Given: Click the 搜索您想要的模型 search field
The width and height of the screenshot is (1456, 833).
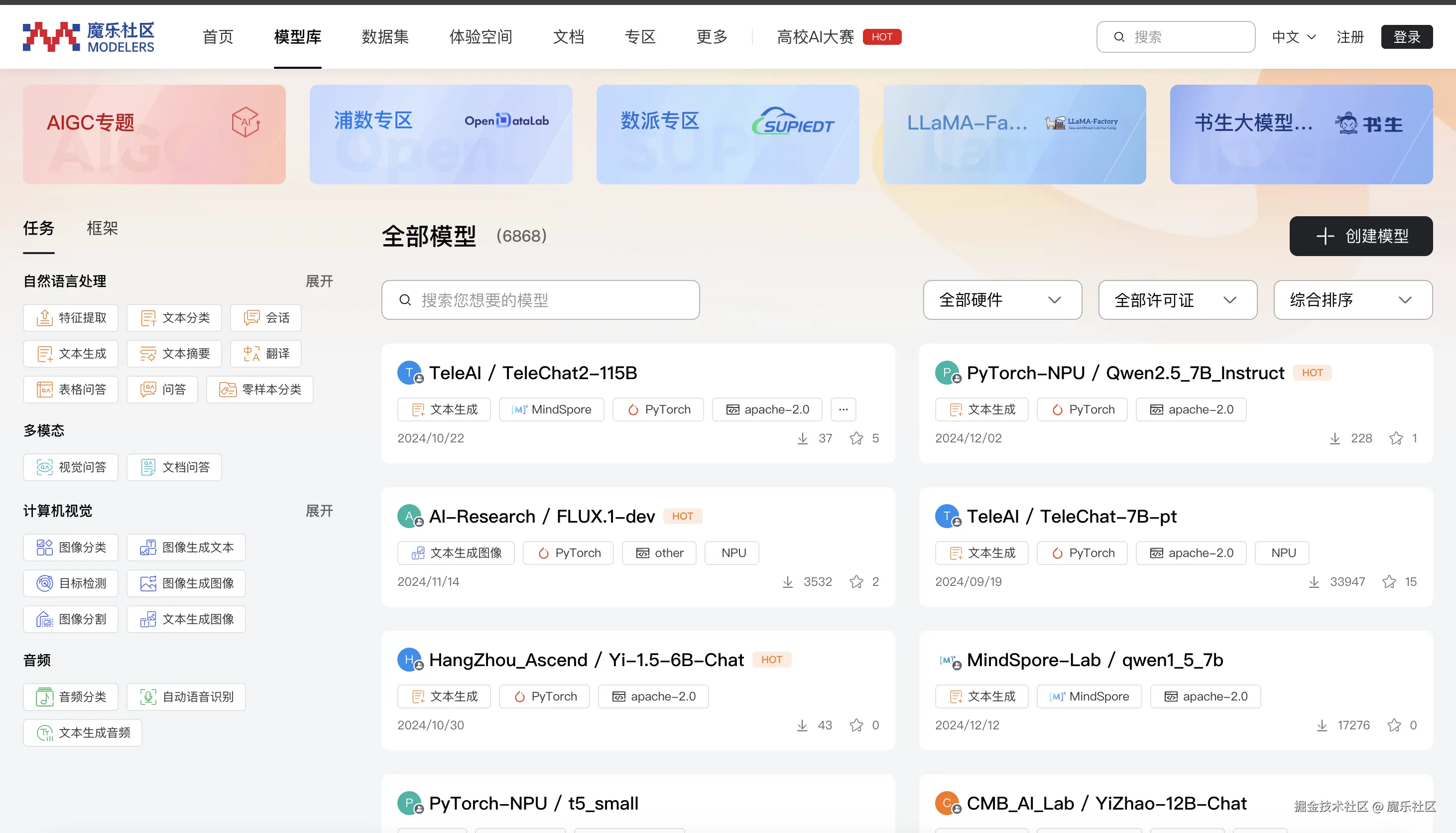Looking at the screenshot, I should point(540,300).
